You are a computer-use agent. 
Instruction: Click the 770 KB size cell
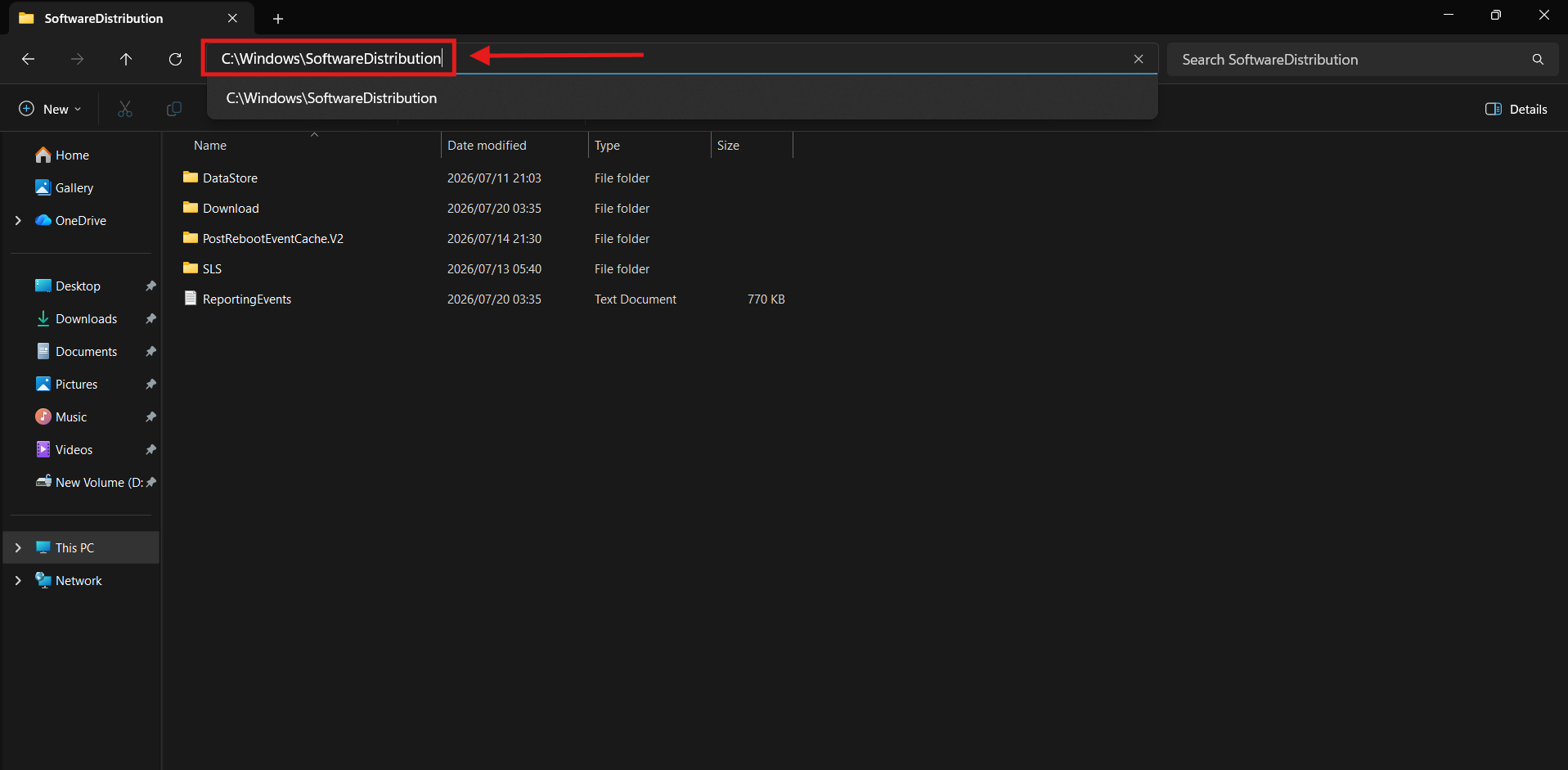pos(766,299)
